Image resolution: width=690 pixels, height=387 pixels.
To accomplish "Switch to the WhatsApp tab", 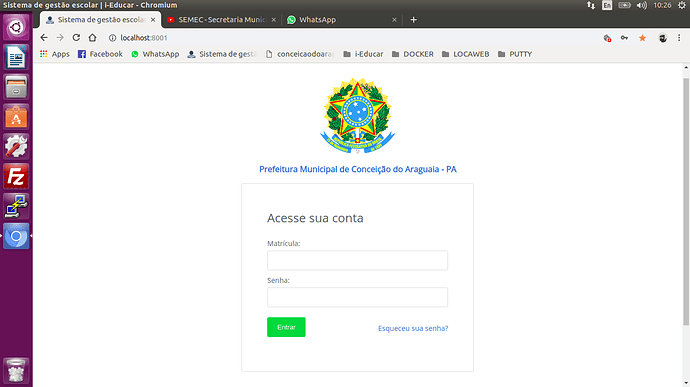I will click(342, 20).
